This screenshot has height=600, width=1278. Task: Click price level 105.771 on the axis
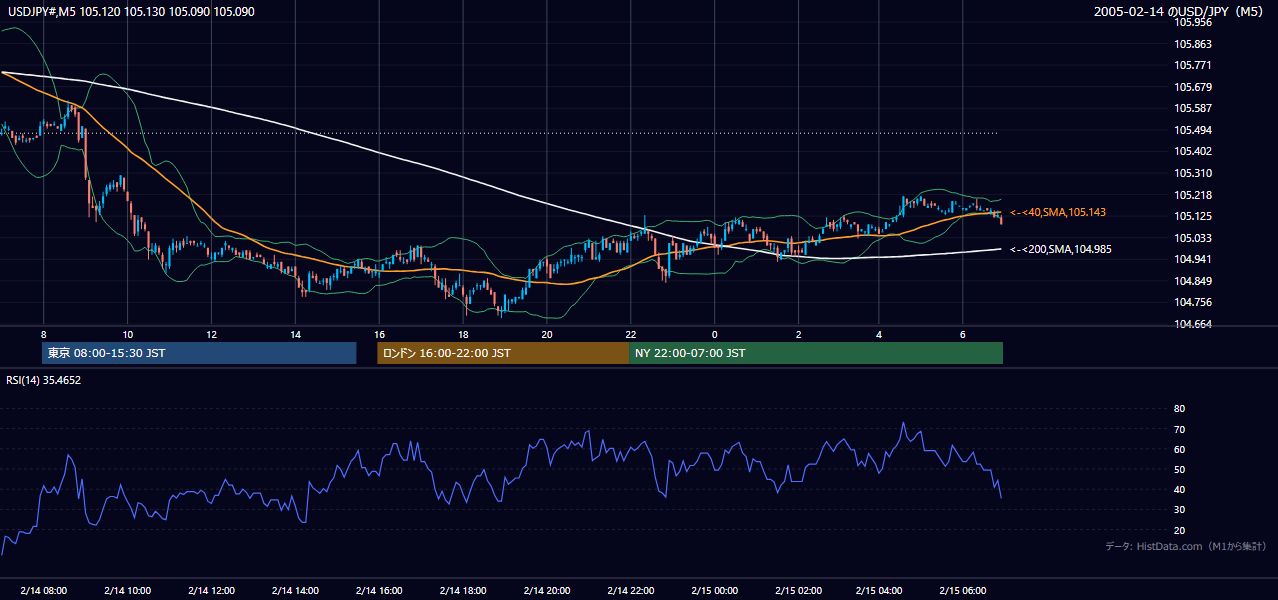click(1192, 65)
